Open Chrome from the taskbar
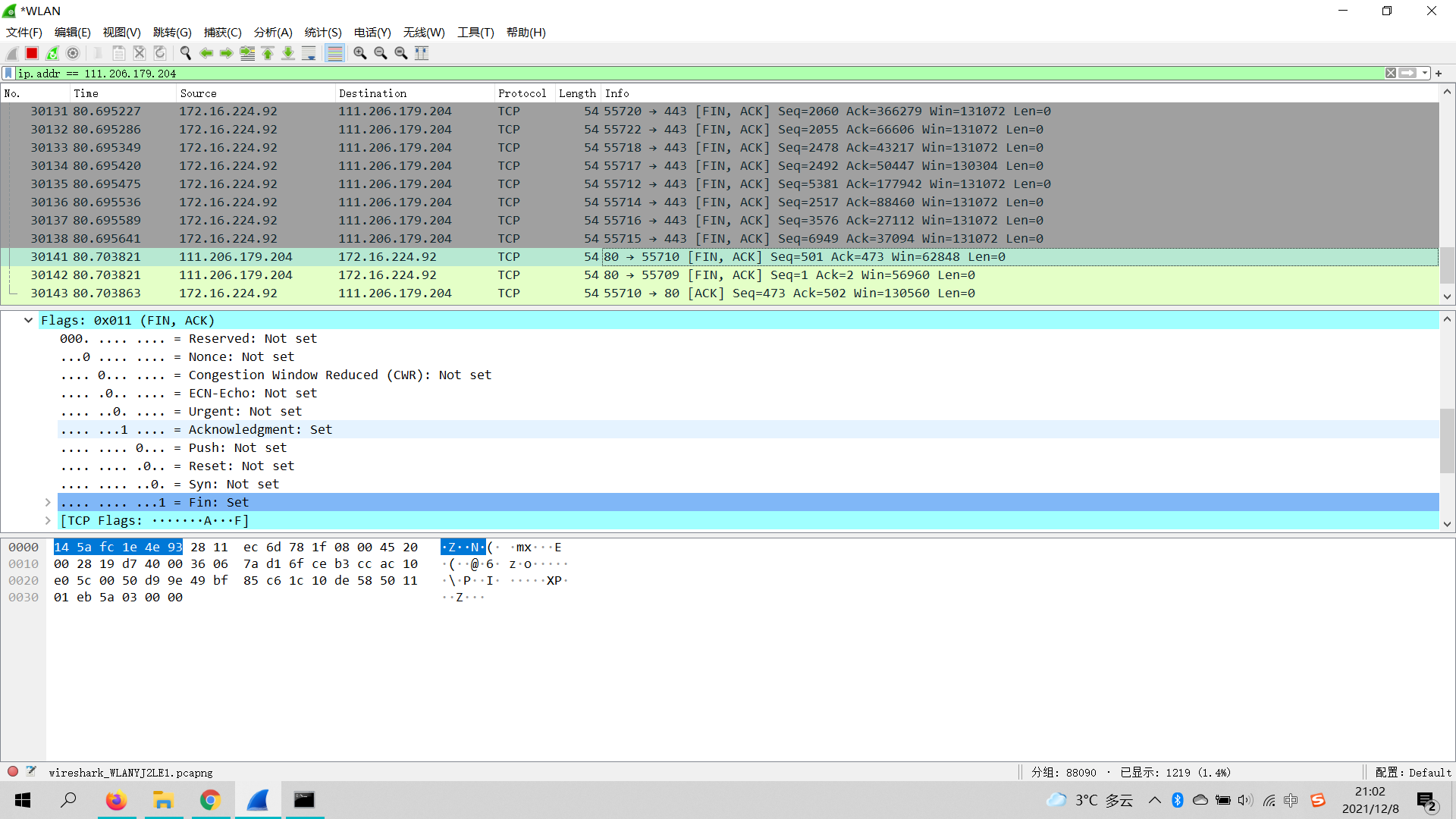 click(210, 800)
